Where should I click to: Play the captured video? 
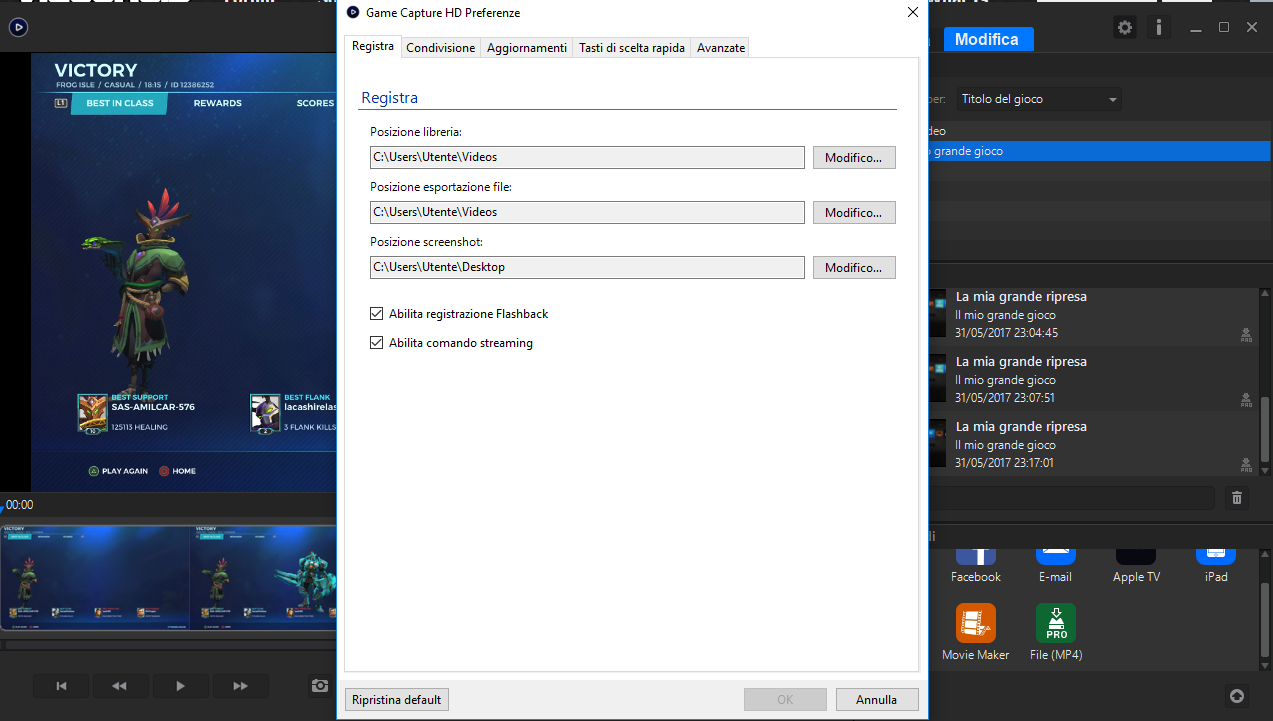tap(181, 686)
